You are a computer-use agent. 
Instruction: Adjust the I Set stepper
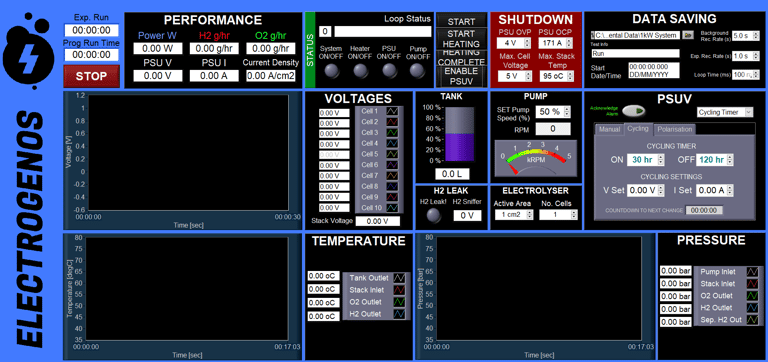point(730,191)
